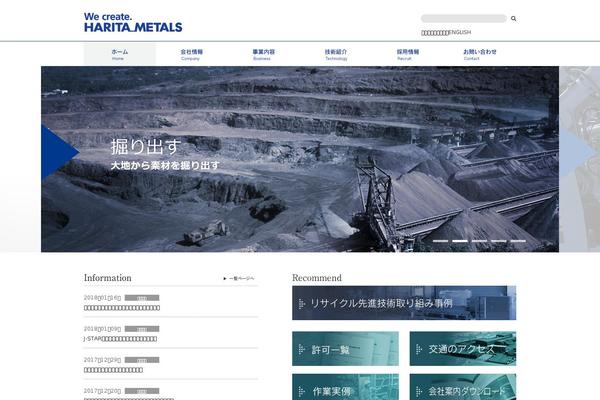Click the search magnifier icon
This screenshot has height=400, width=600.
click(514, 18)
